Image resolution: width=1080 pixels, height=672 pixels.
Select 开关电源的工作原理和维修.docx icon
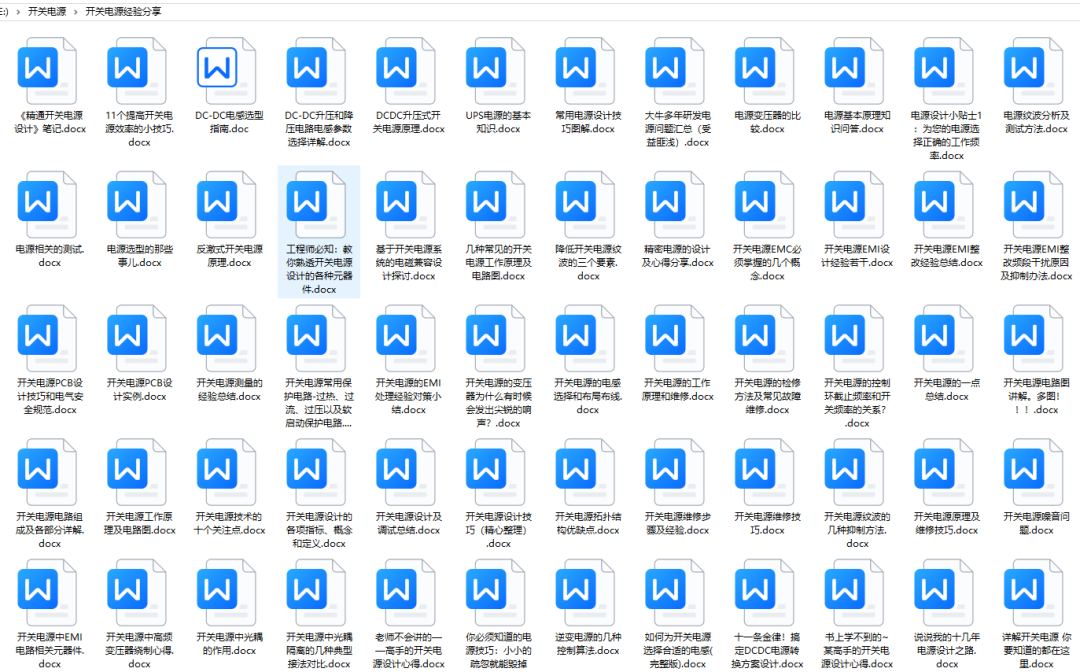674,339
